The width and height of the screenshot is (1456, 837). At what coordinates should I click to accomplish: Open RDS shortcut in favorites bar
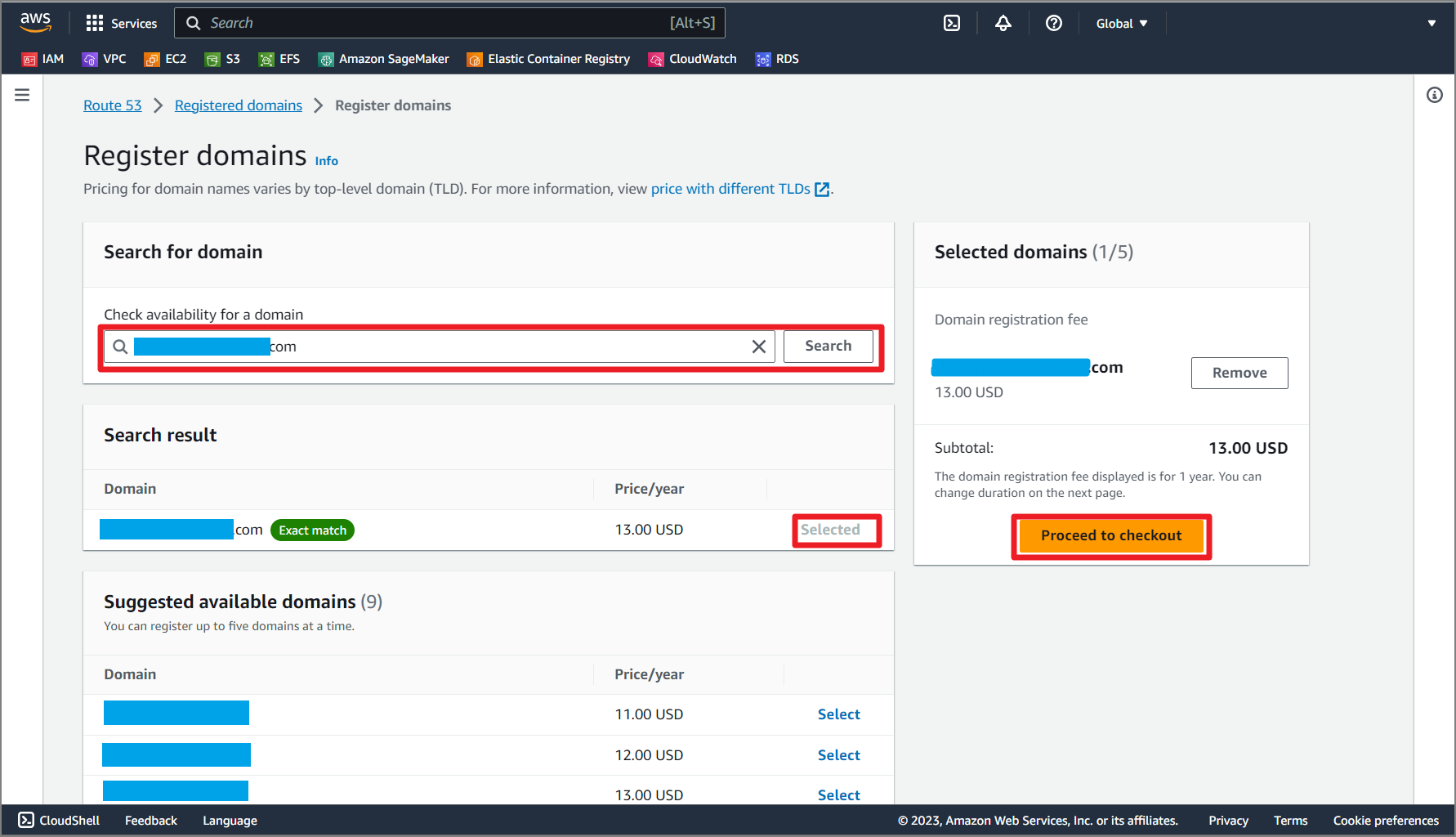(x=777, y=59)
